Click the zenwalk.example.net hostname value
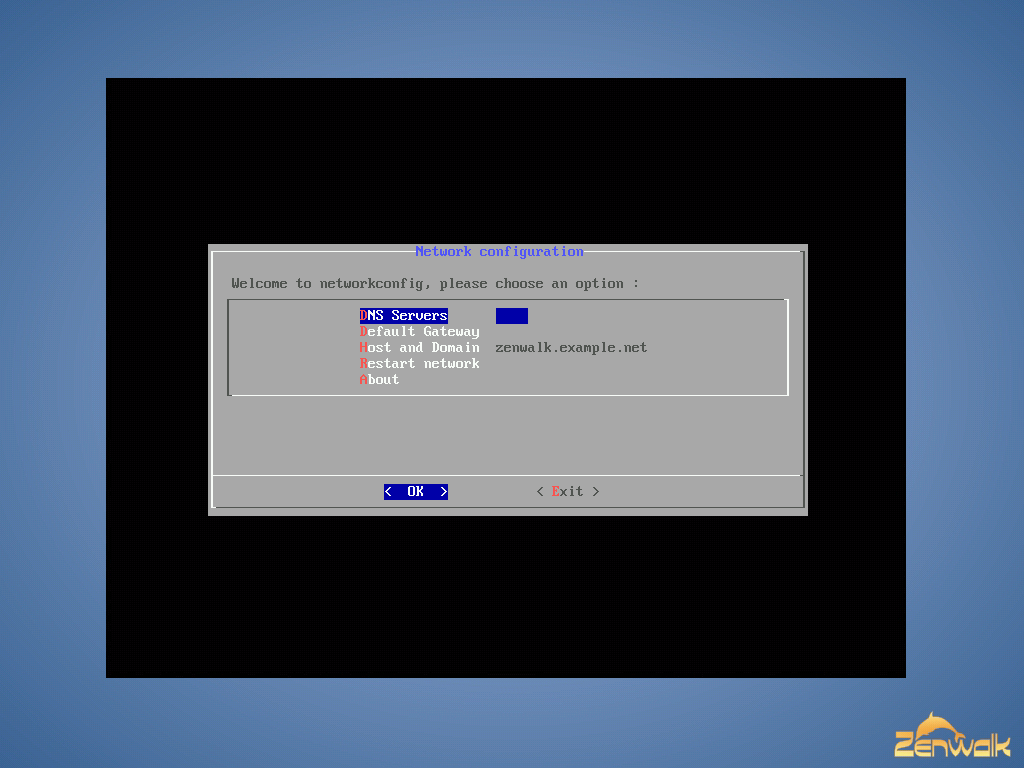 (x=571, y=348)
